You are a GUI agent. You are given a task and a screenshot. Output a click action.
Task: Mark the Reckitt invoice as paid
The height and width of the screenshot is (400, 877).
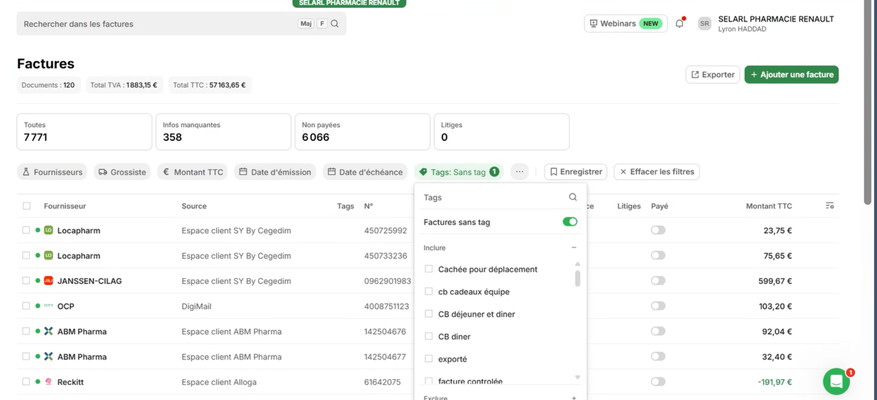pyautogui.click(x=658, y=382)
